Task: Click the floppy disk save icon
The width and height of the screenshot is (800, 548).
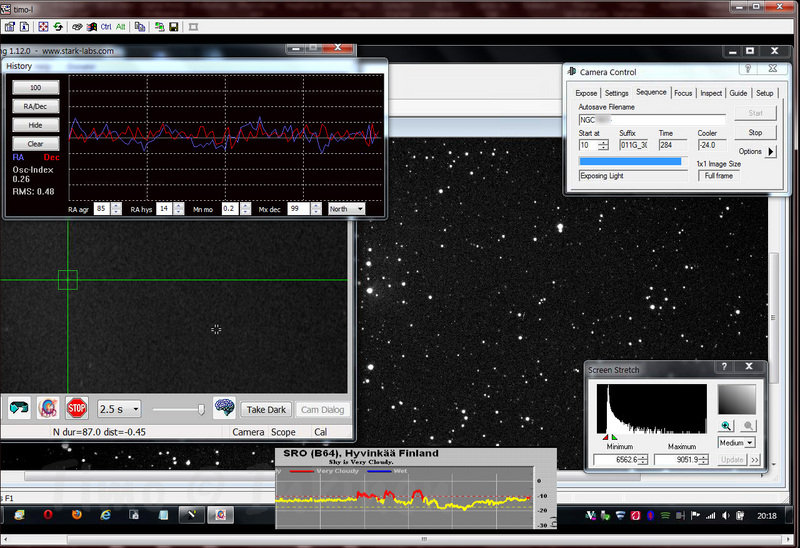Action: 174,27
